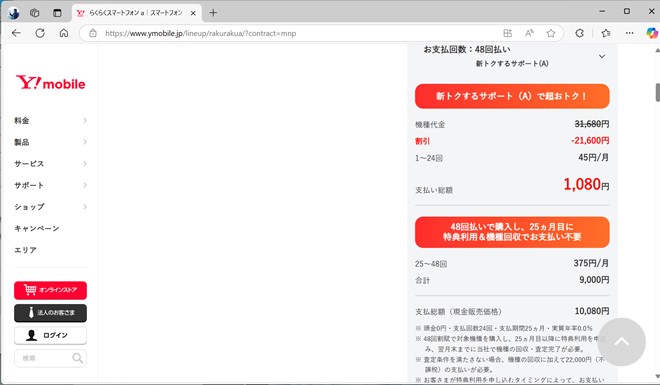The image size is (660, 385).
Task: Open the エリア menu item
Action: point(26,250)
